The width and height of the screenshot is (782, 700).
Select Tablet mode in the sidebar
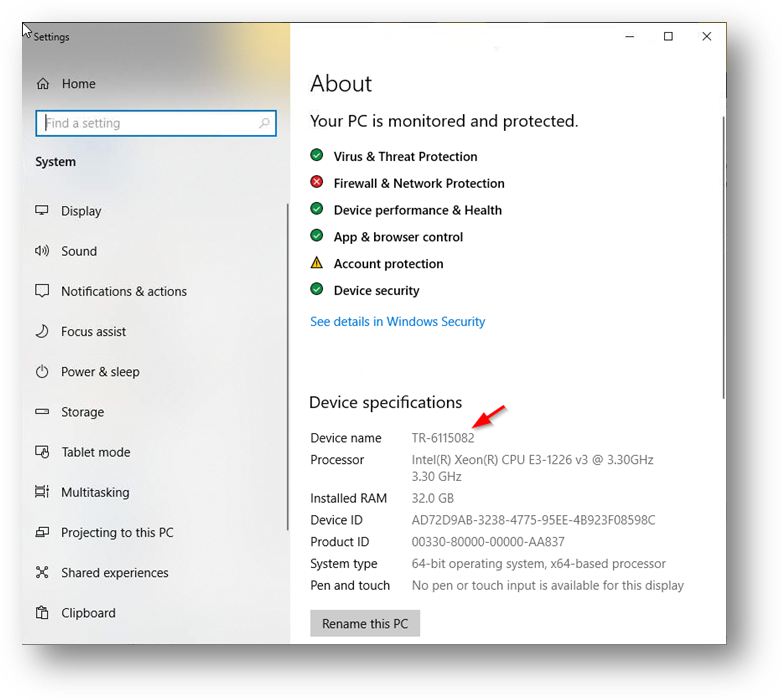click(95, 452)
